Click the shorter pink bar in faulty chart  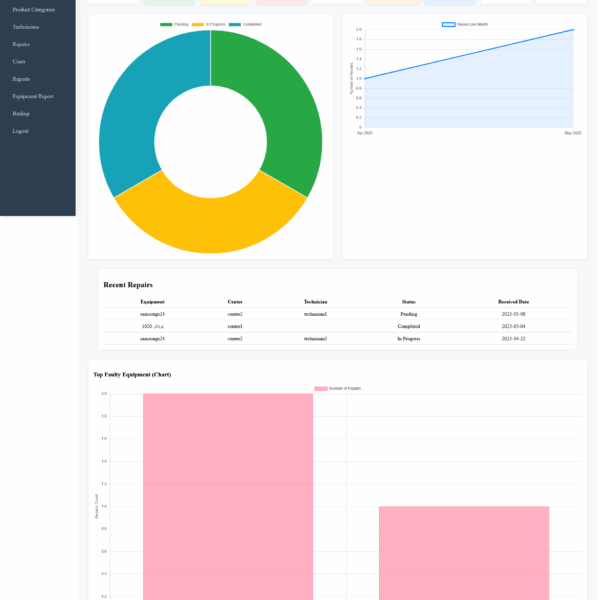click(464, 553)
